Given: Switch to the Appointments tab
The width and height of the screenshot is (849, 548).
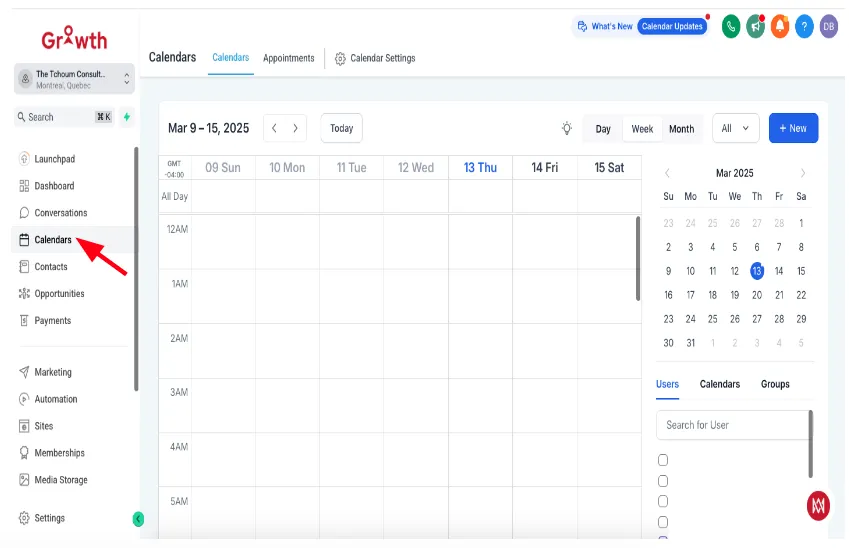Looking at the screenshot, I should (x=289, y=58).
